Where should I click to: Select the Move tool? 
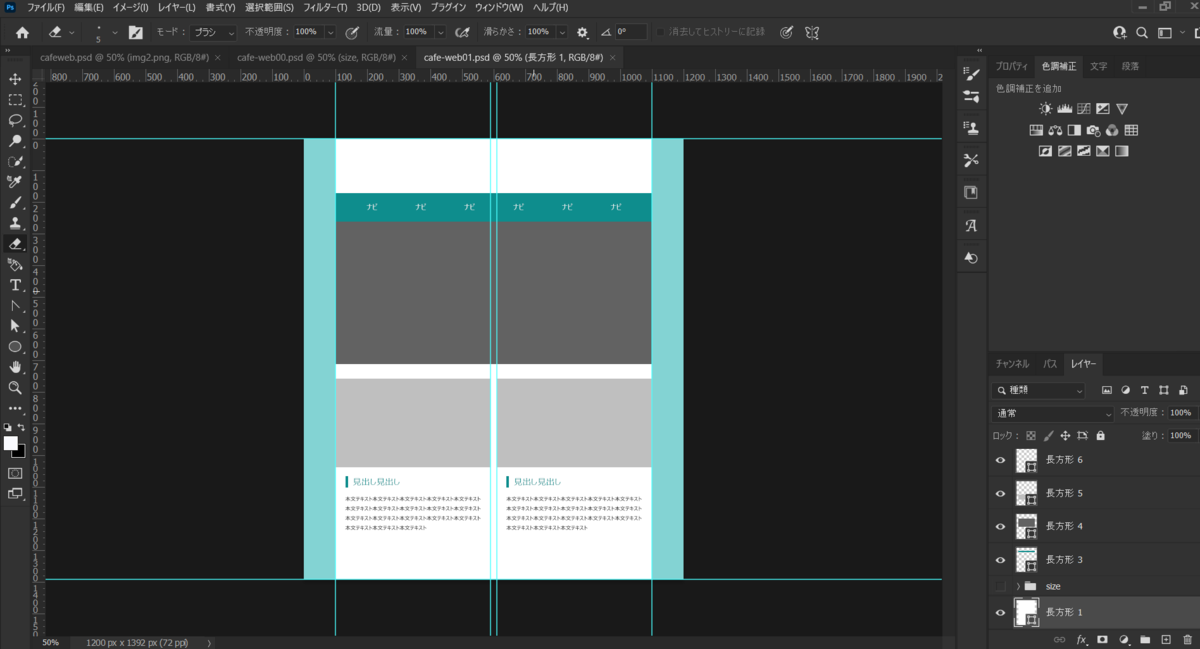pos(15,79)
